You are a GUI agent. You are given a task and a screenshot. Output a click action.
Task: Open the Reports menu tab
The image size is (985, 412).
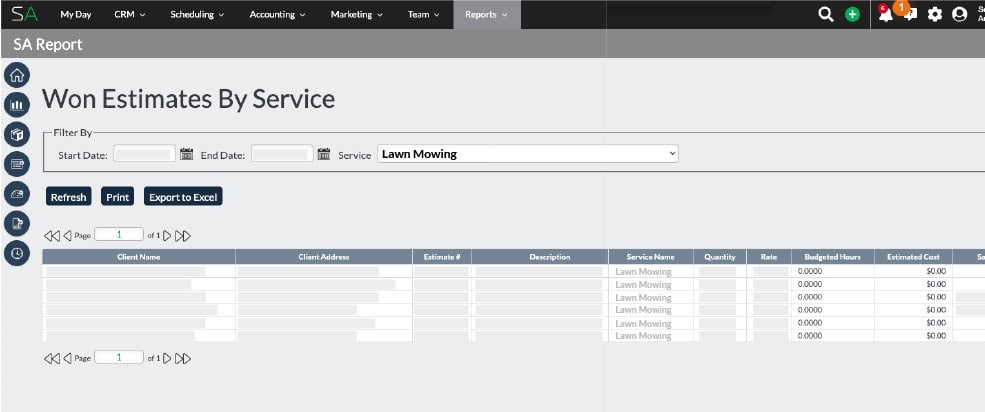pyautogui.click(x=486, y=14)
